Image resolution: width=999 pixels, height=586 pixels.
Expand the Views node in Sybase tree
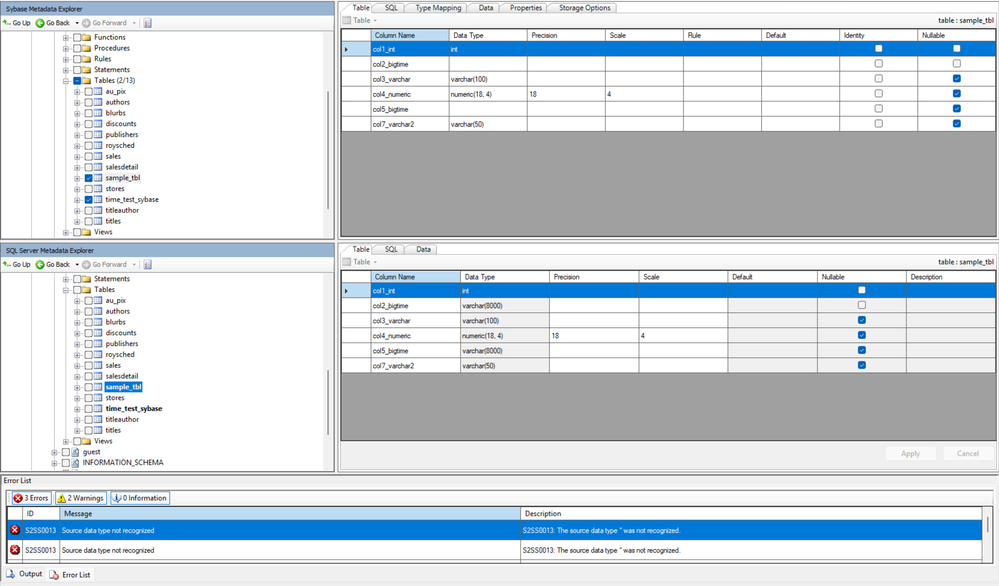click(66, 233)
